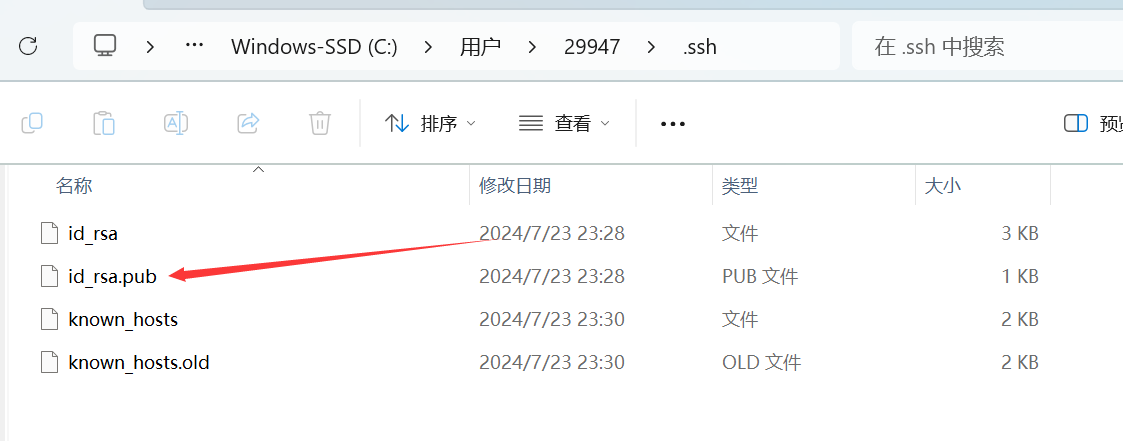
Task: Click the Share icon in toolbar
Action: pos(248,123)
